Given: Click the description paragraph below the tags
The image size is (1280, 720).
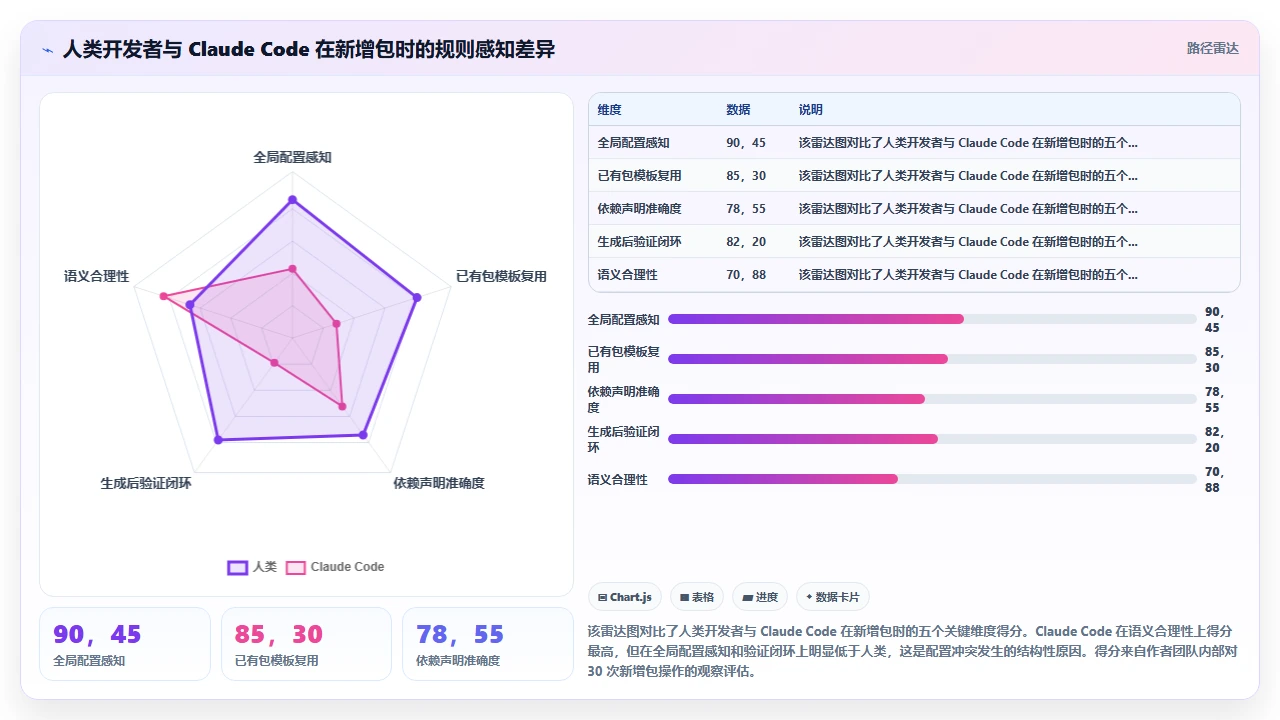Looking at the screenshot, I should pyautogui.click(x=913, y=651).
